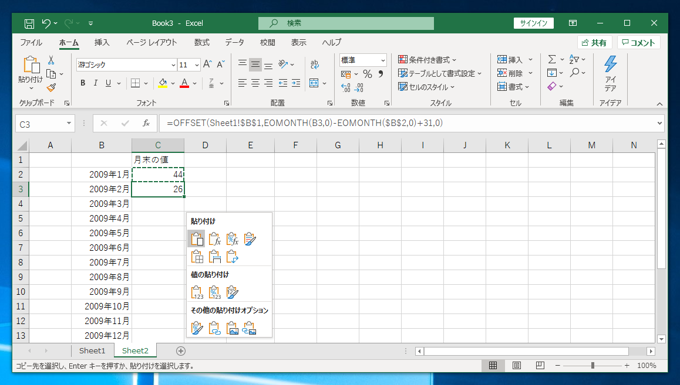Expand the formula bar

tap(660, 124)
